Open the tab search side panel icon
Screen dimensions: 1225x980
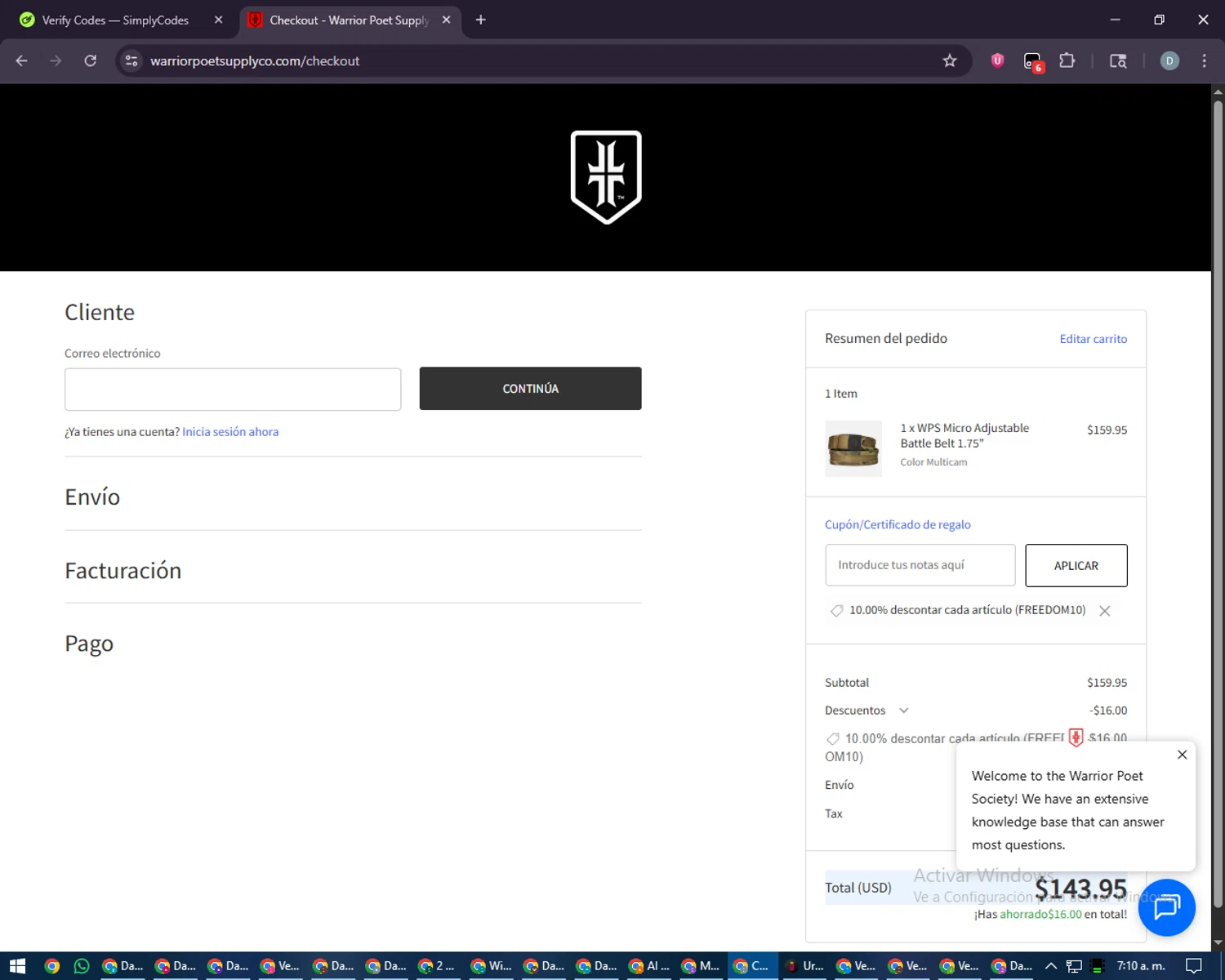click(x=1118, y=60)
